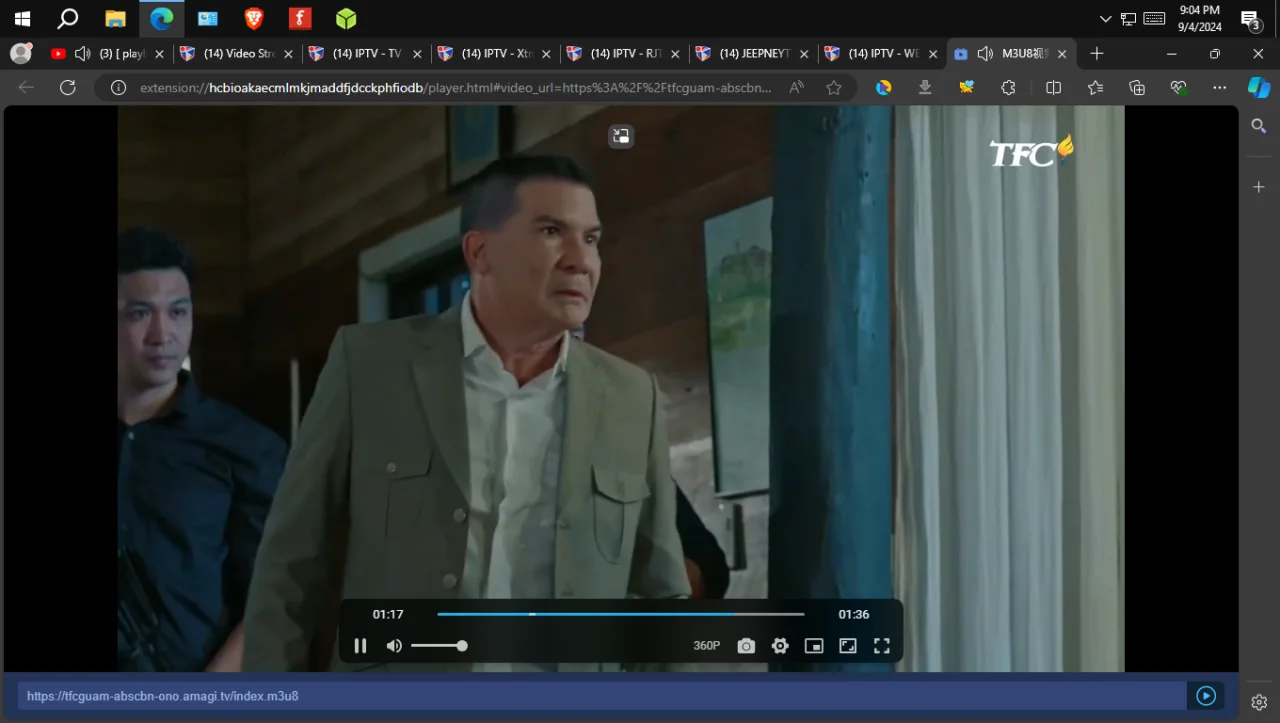Screen dimensions: 1280x723
Task: Click the pop-out overlay icon atop the video
Action: pos(621,136)
